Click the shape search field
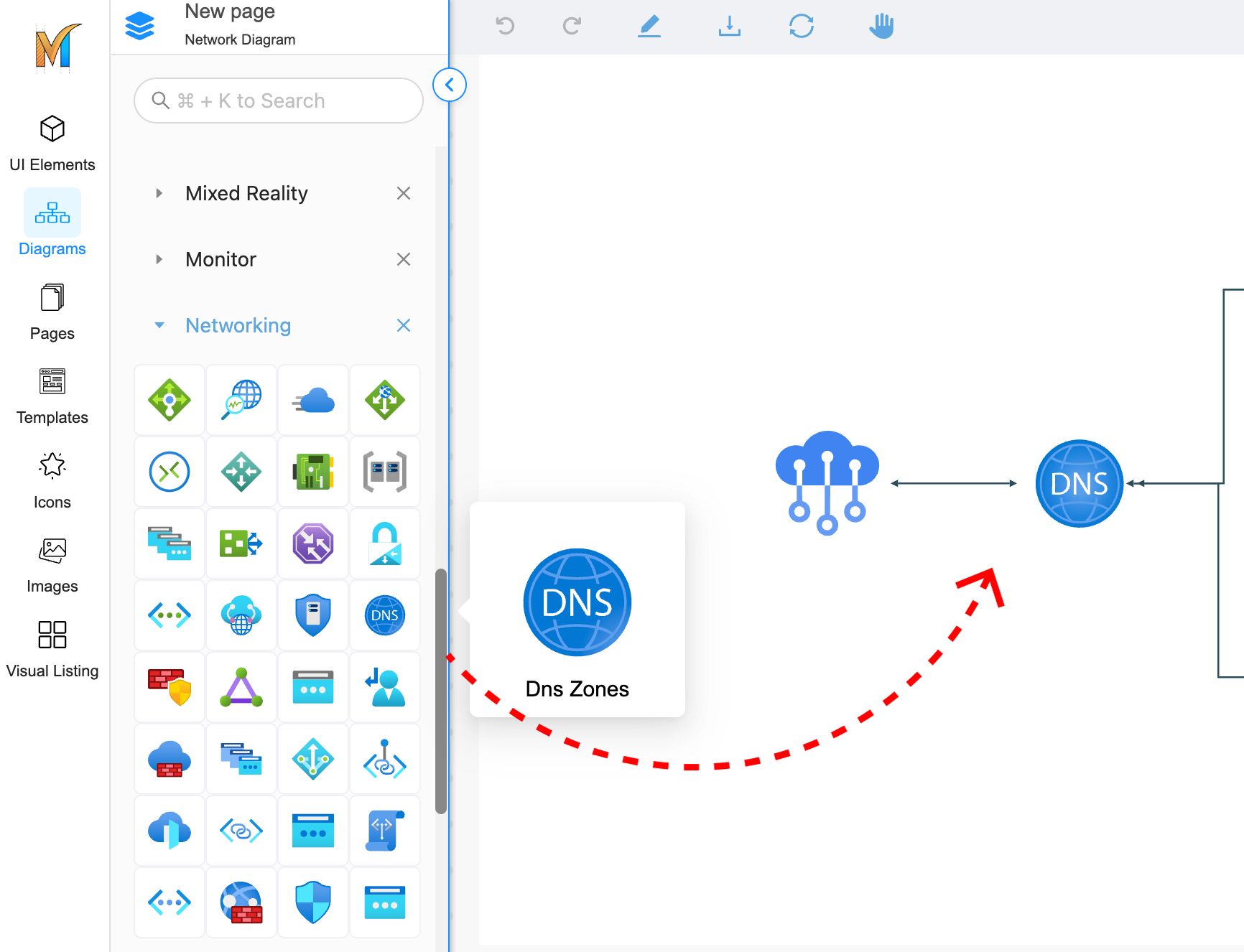Screen dimensions: 1244x952 click(x=279, y=101)
